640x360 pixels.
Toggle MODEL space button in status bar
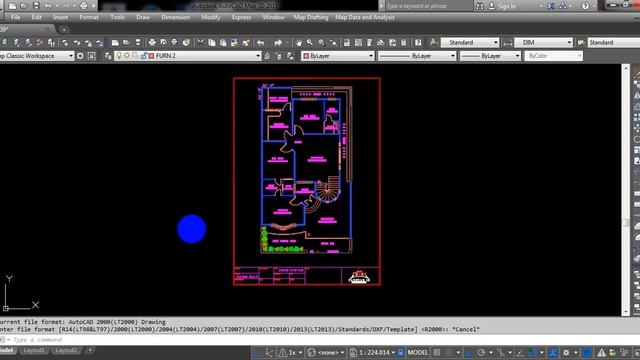pyautogui.click(x=418, y=352)
